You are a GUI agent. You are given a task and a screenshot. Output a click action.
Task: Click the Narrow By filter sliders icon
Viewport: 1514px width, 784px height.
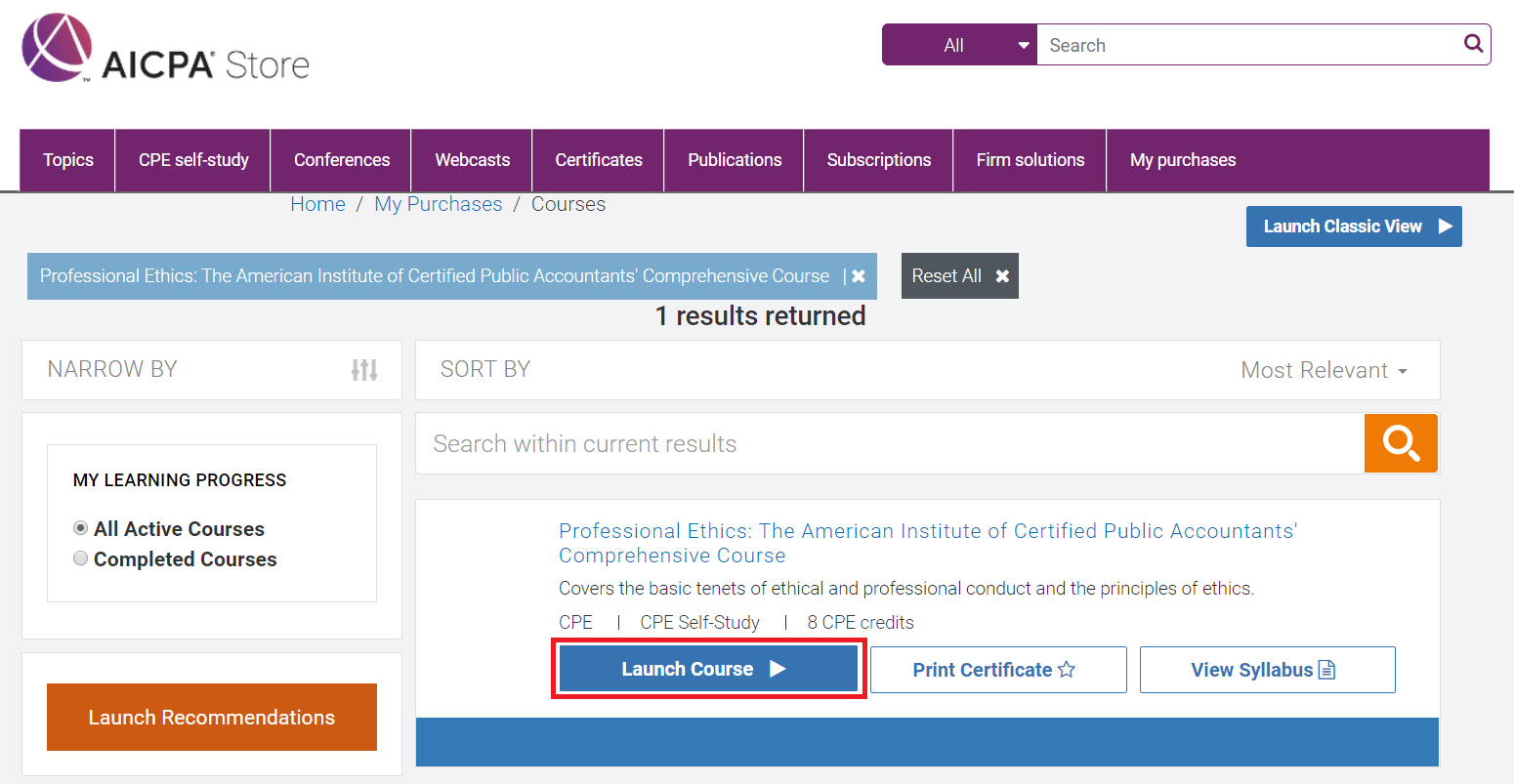364,370
